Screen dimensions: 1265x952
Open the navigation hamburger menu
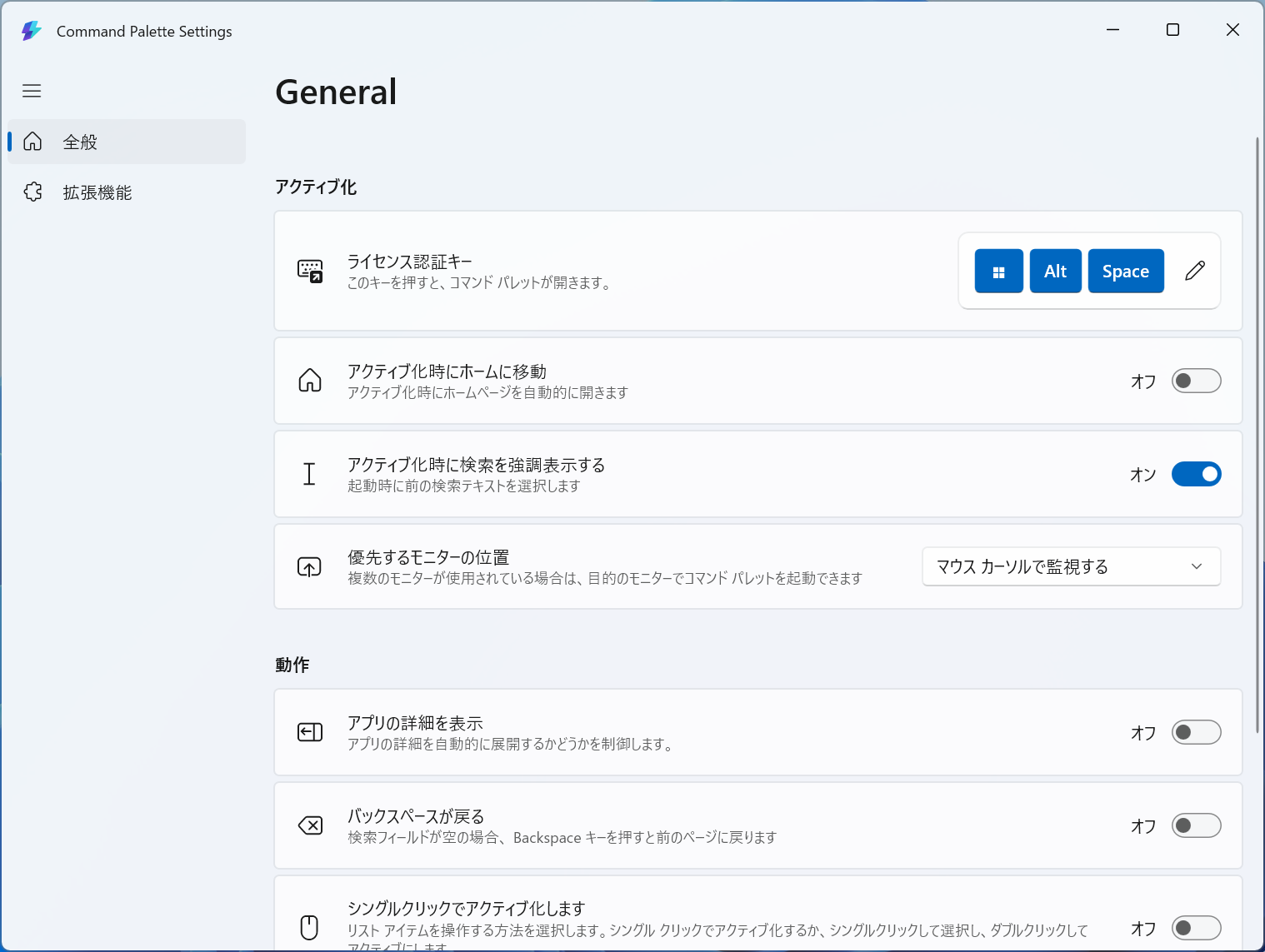tap(32, 91)
